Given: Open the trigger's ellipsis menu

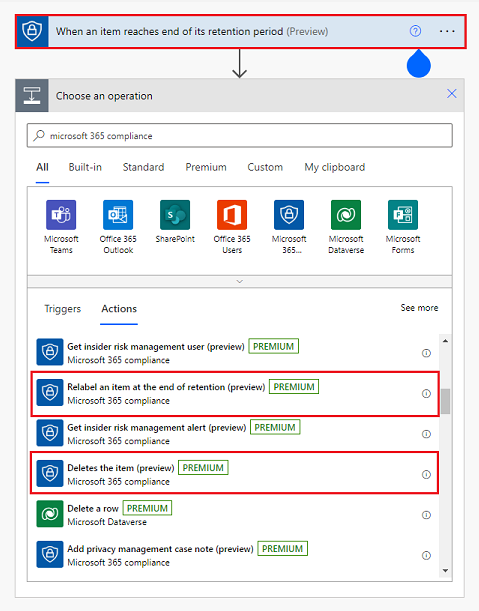Looking at the screenshot, I should (447, 31).
